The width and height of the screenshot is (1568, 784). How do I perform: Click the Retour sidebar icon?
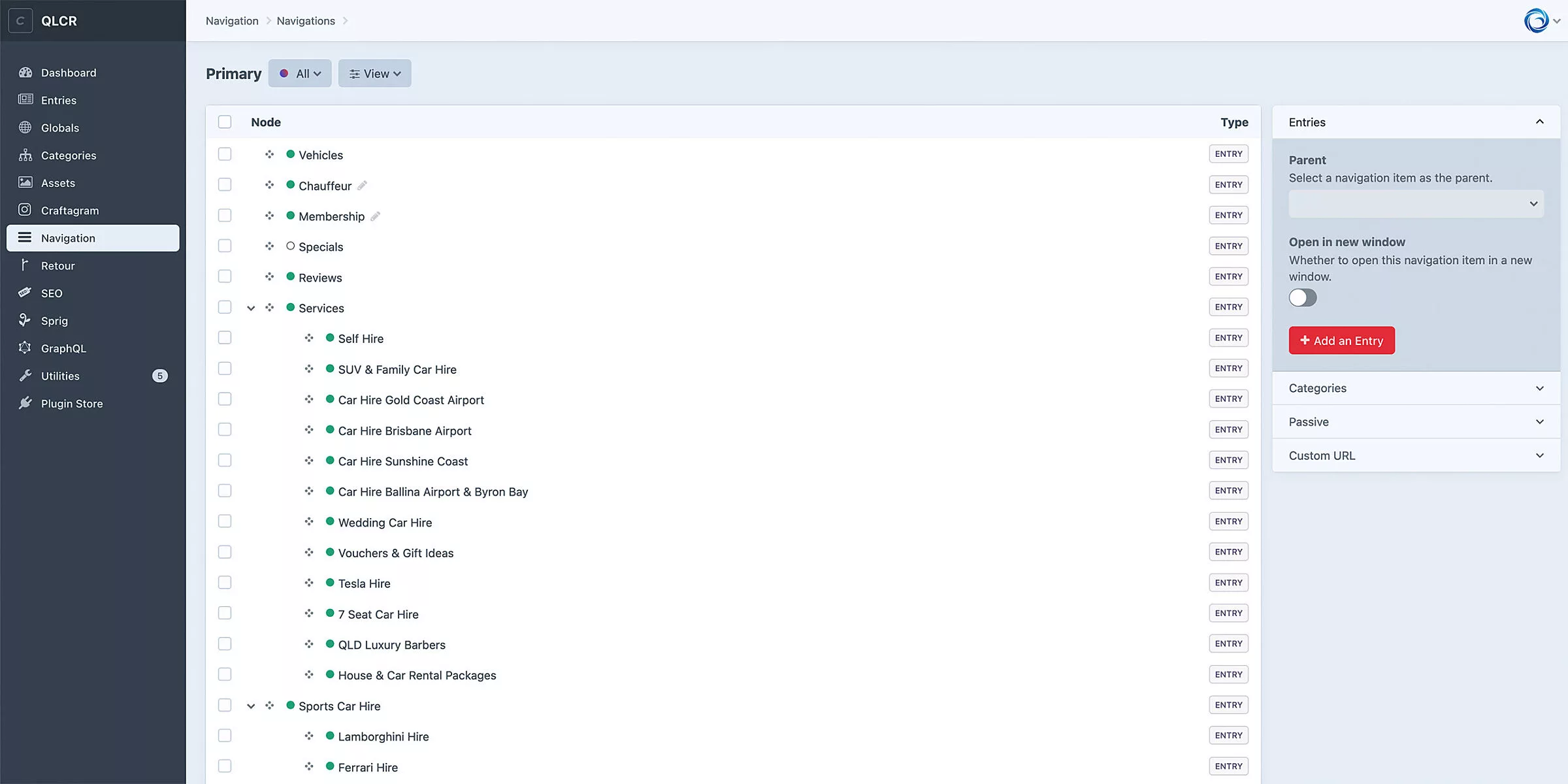(x=25, y=265)
